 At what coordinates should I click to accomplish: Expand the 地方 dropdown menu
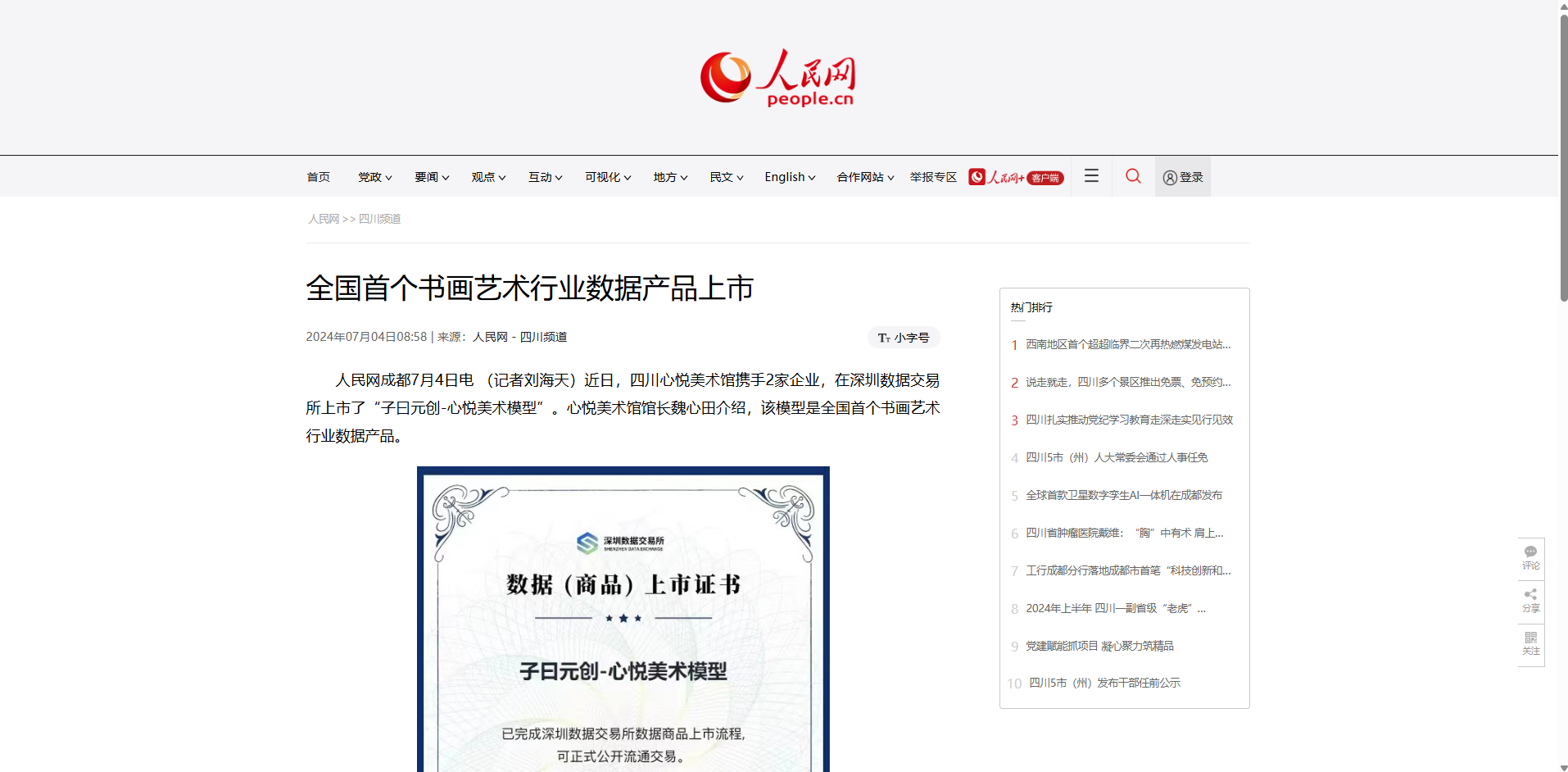tap(669, 177)
